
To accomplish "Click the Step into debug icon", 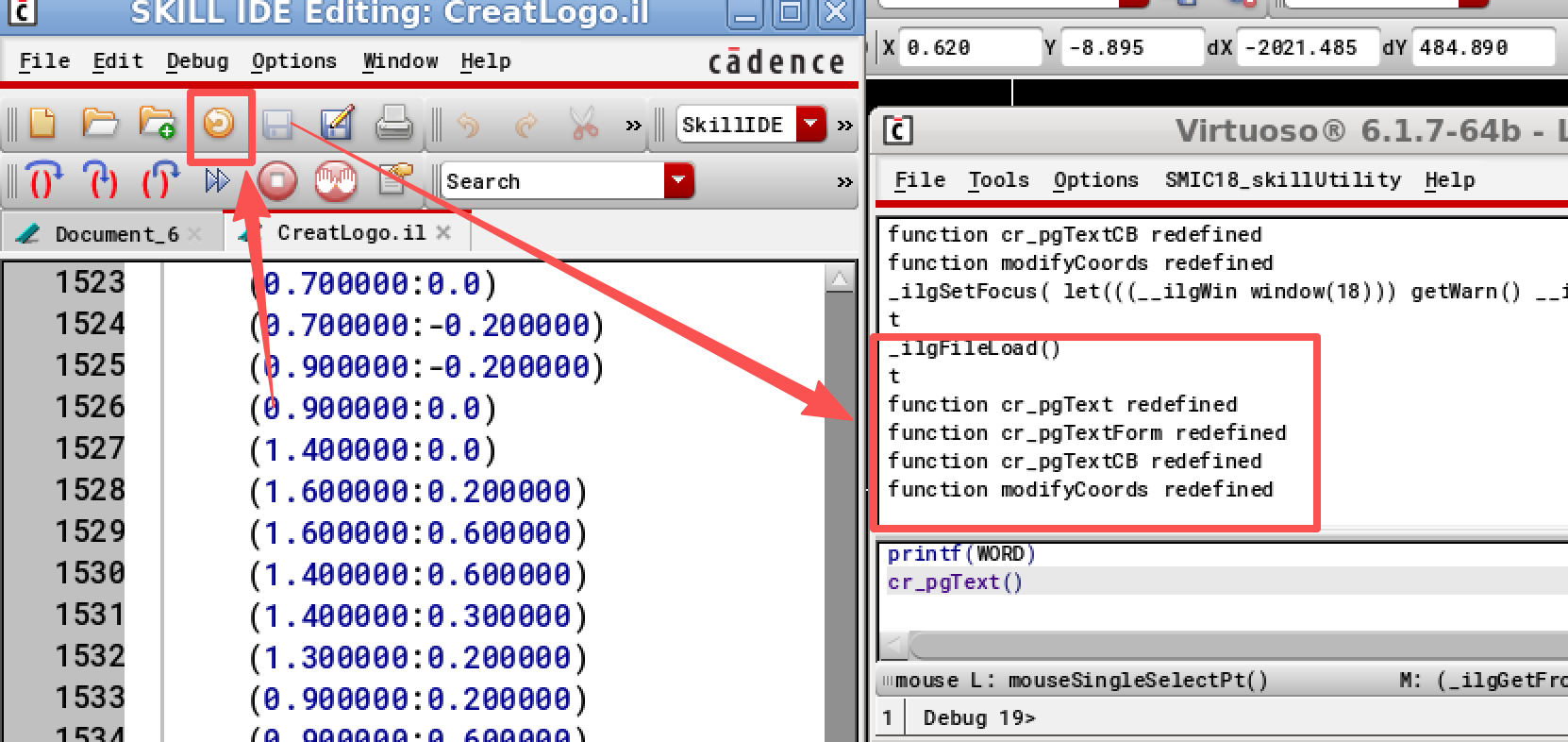I will (x=101, y=179).
